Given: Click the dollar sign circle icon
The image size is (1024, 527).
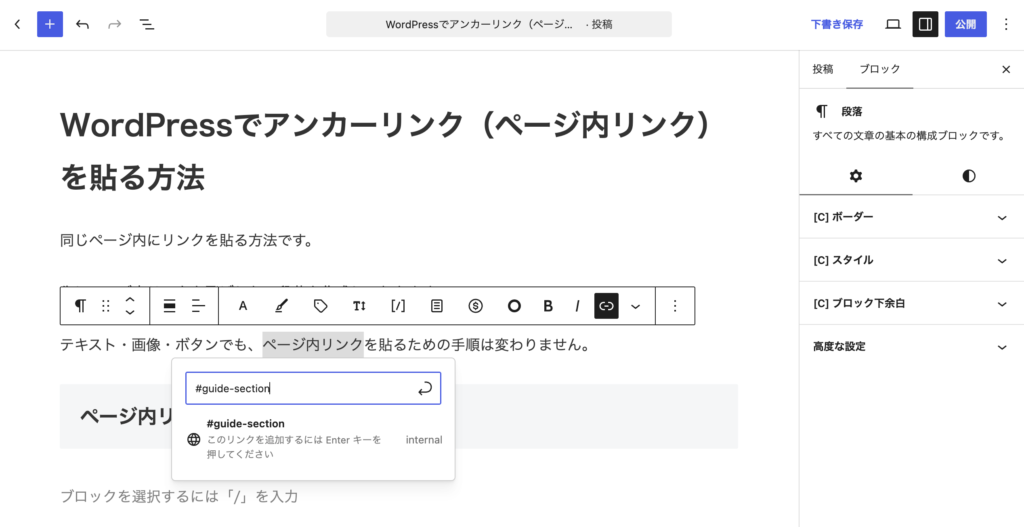Looking at the screenshot, I should coord(475,306).
